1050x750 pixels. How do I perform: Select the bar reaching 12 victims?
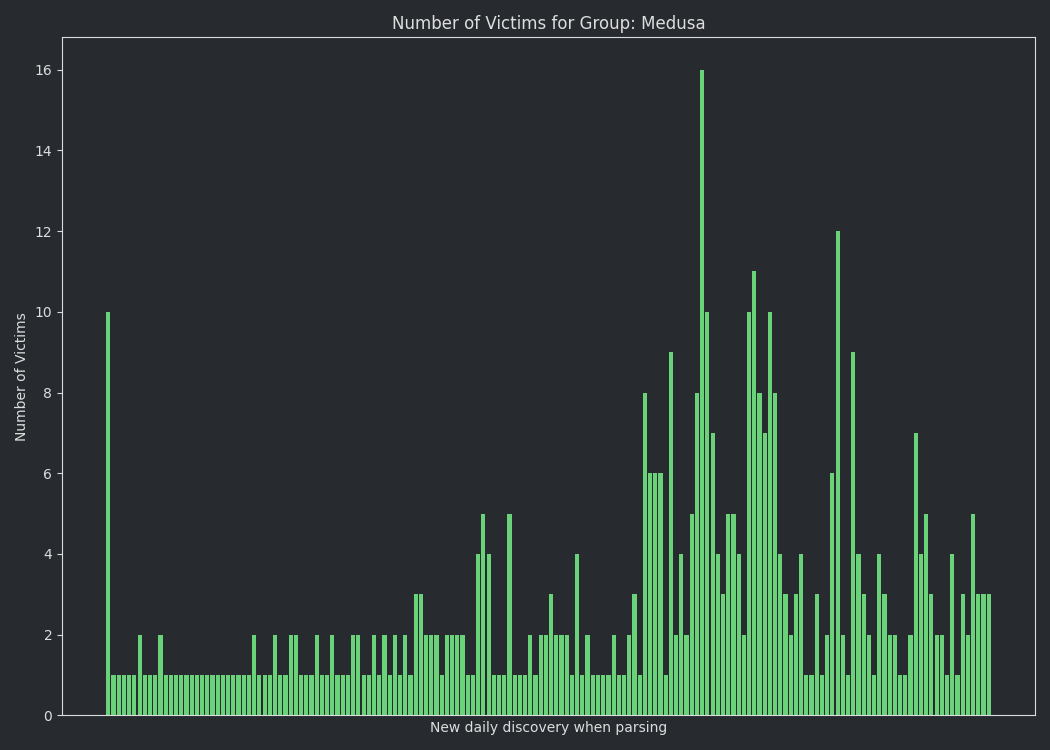point(838,473)
